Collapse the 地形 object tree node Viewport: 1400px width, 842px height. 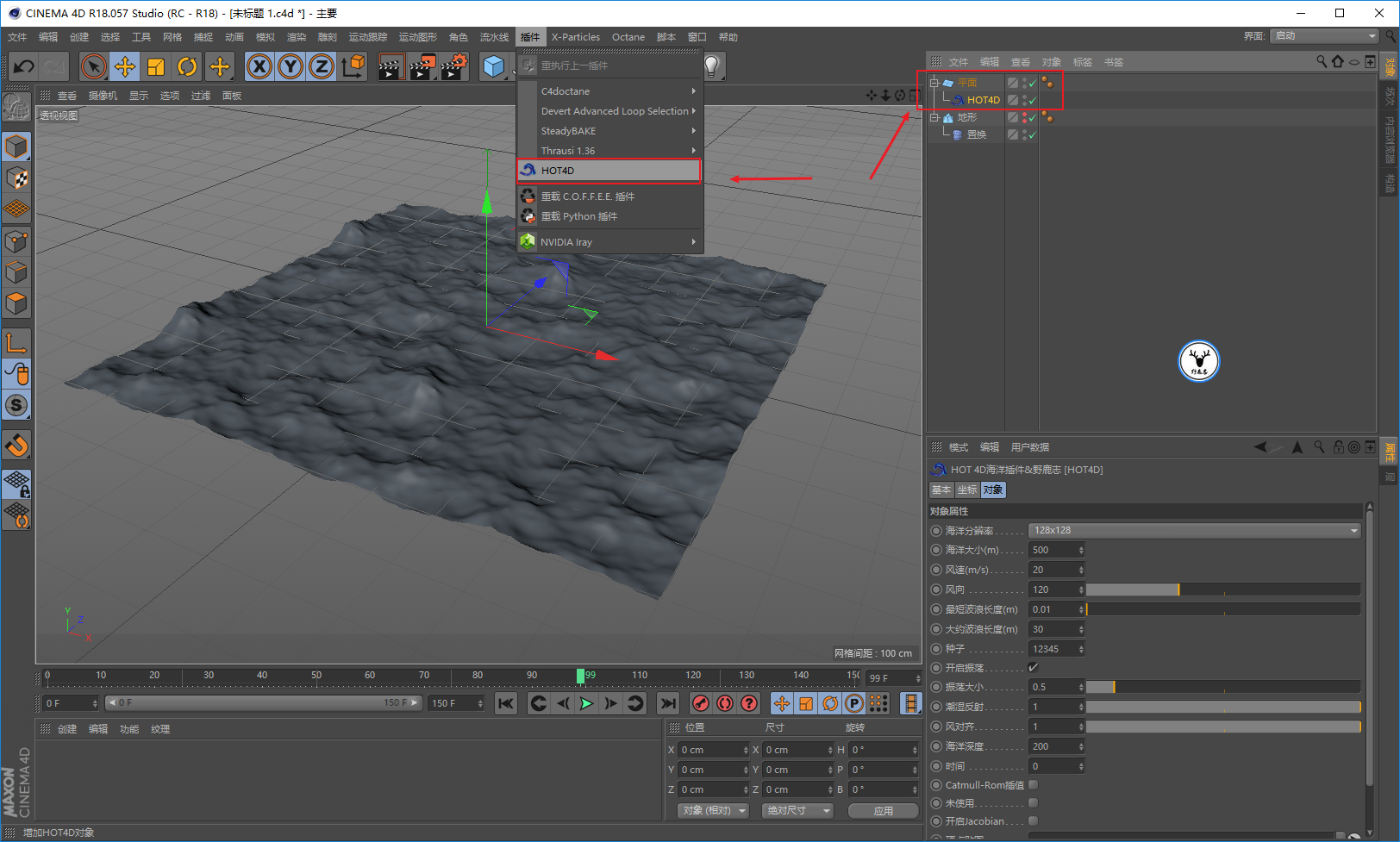(x=934, y=117)
